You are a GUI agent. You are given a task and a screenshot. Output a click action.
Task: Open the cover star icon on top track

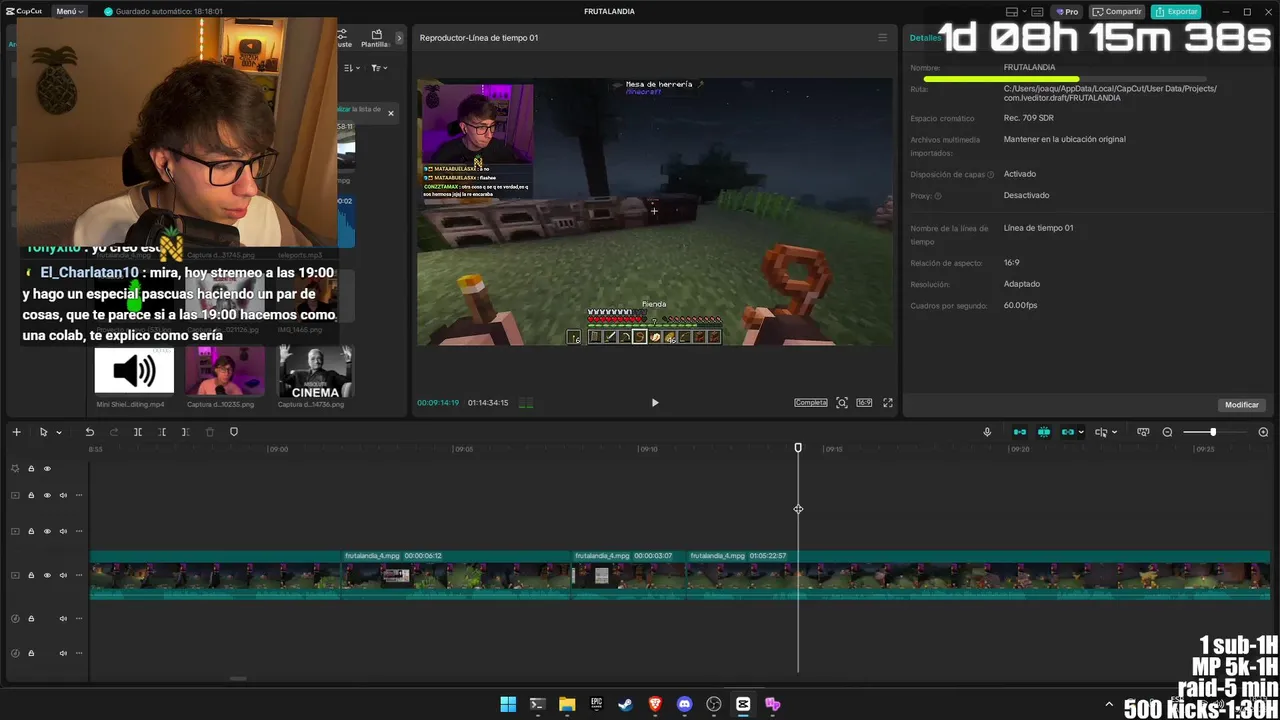point(15,468)
